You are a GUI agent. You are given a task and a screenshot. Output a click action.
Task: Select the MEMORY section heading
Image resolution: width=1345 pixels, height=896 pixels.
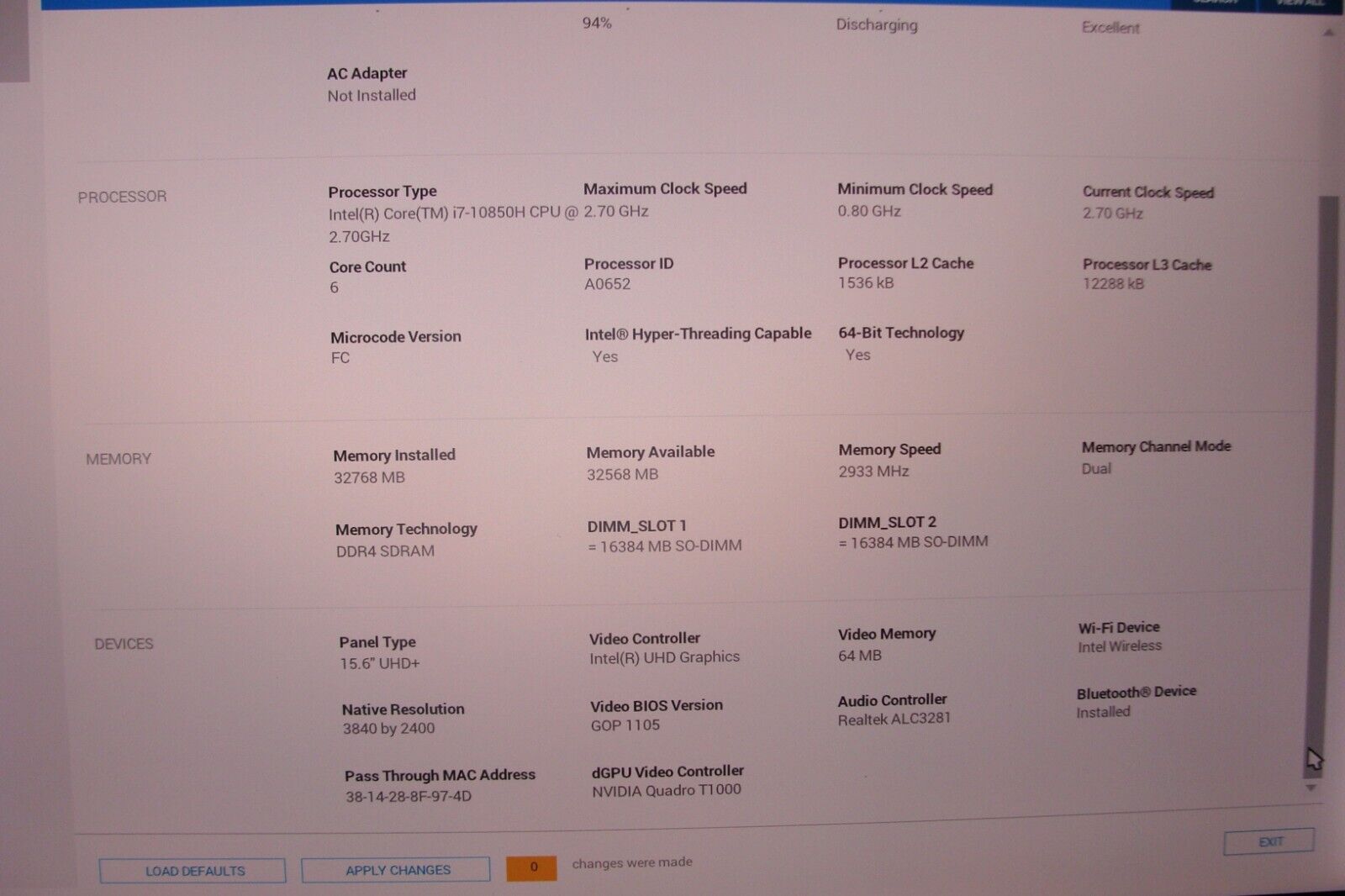(x=119, y=459)
